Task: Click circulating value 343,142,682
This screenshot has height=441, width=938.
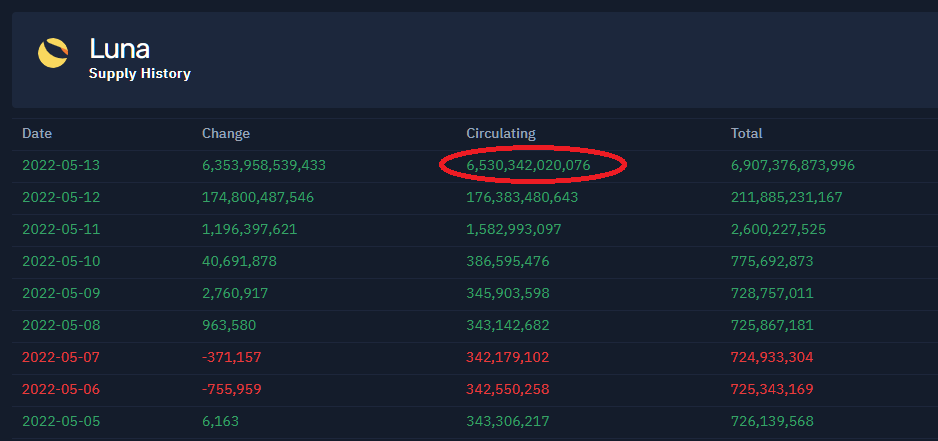Action: 508,326
